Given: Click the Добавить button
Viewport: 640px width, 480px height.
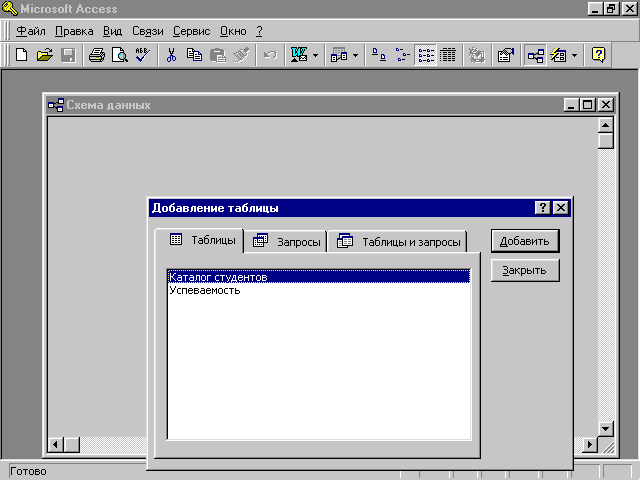Looking at the screenshot, I should (525, 241).
